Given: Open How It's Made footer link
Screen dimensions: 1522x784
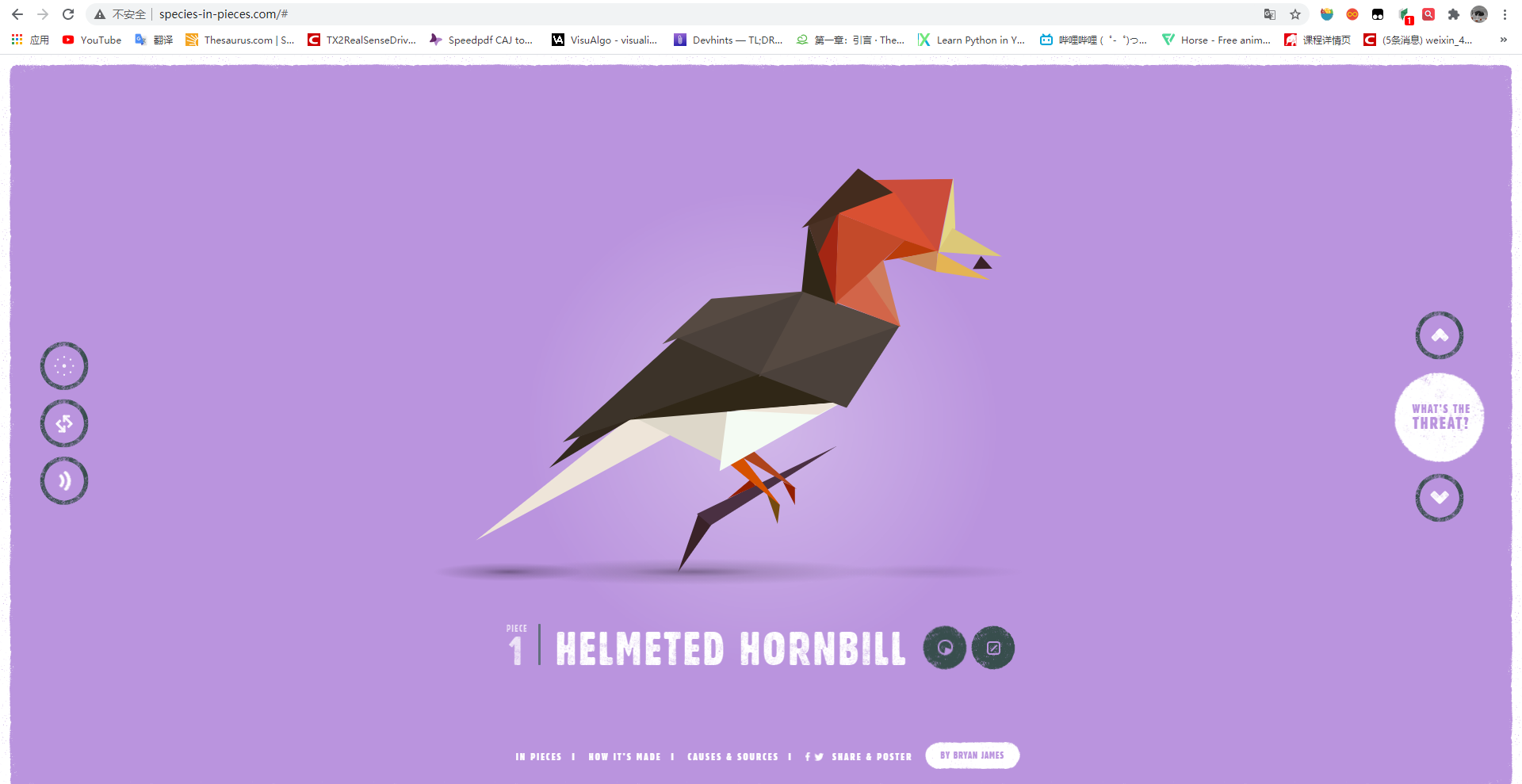Looking at the screenshot, I should (625, 757).
